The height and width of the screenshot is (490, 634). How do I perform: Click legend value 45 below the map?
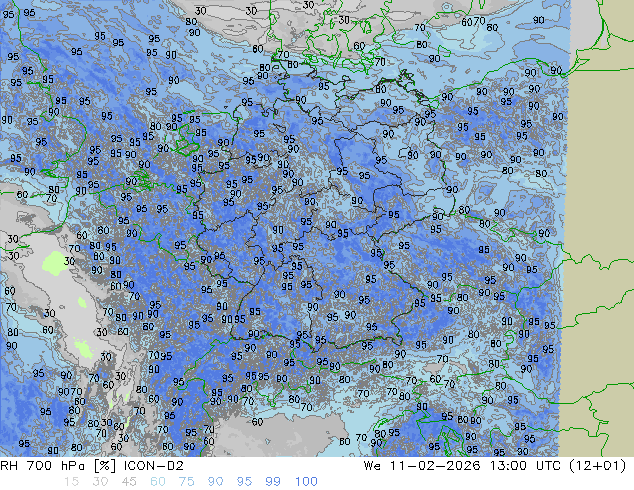pyautogui.click(x=129, y=482)
